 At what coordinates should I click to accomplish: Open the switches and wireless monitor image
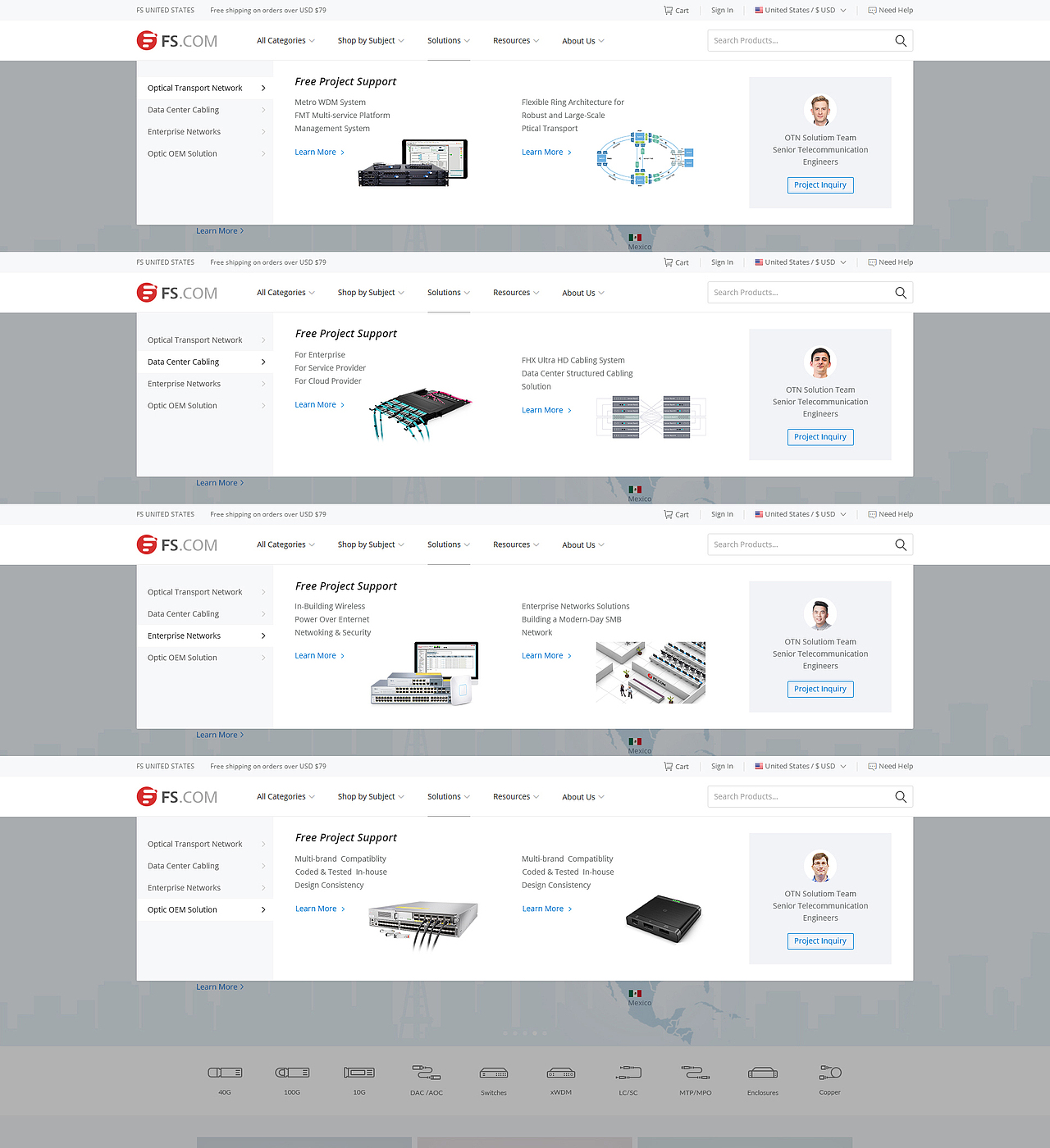(x=424, y=673)
